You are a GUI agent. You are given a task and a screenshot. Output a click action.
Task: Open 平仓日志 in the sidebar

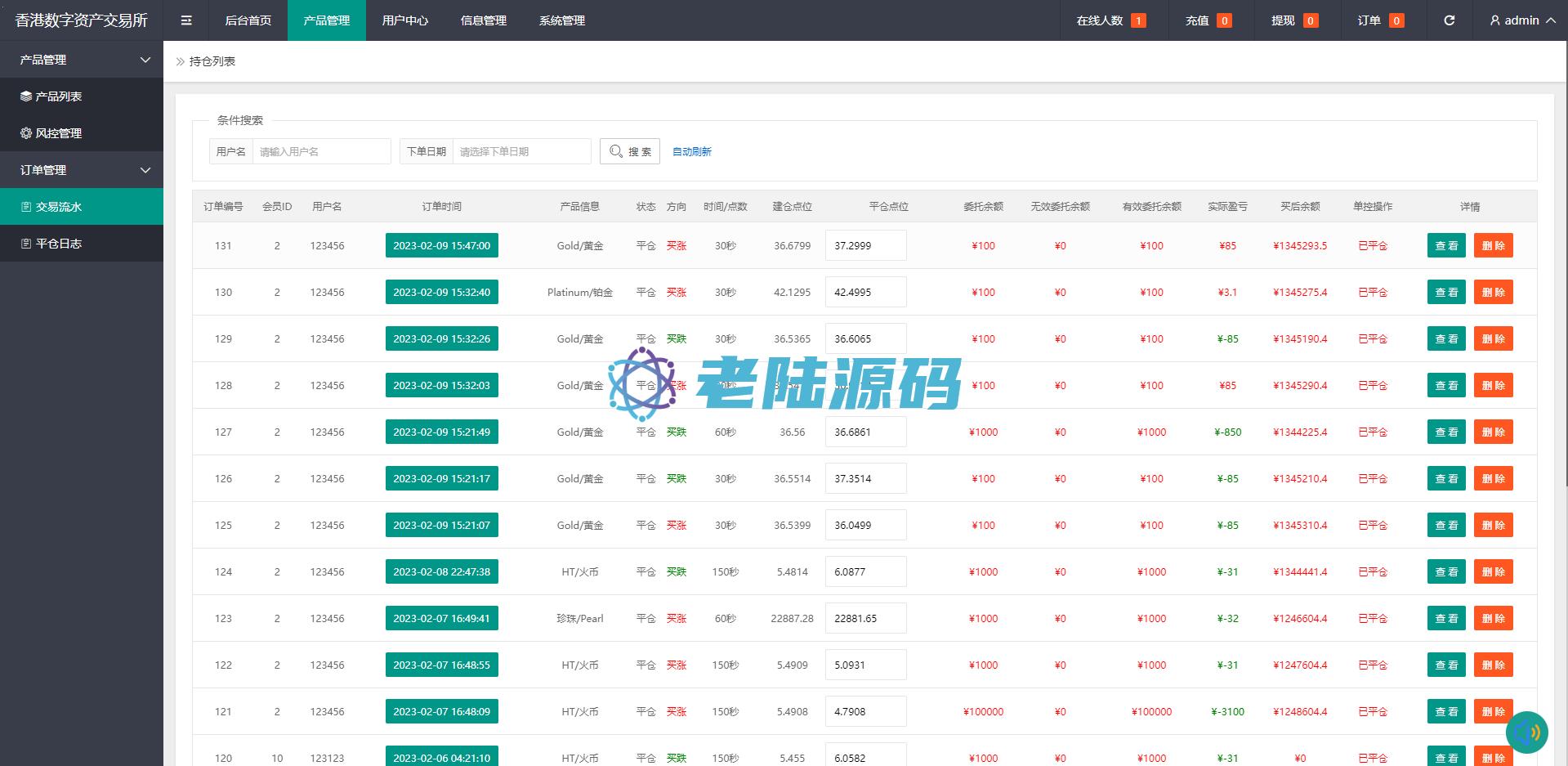[x=58, y=244]
